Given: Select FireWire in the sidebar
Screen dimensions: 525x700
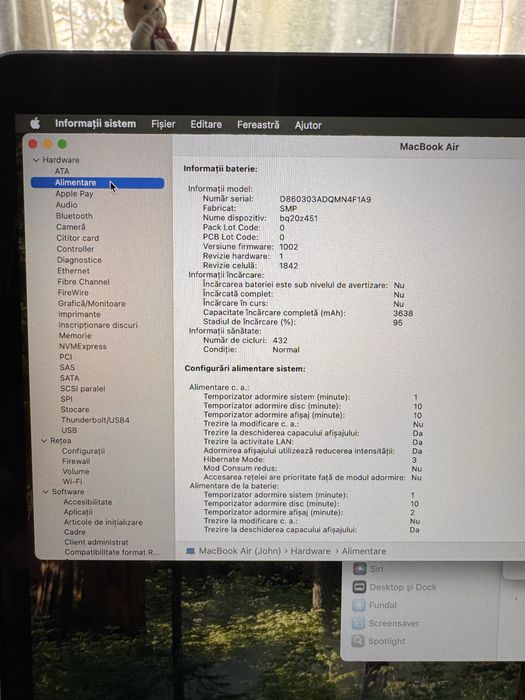Looking at the screenshot, I should click(73, 292).
